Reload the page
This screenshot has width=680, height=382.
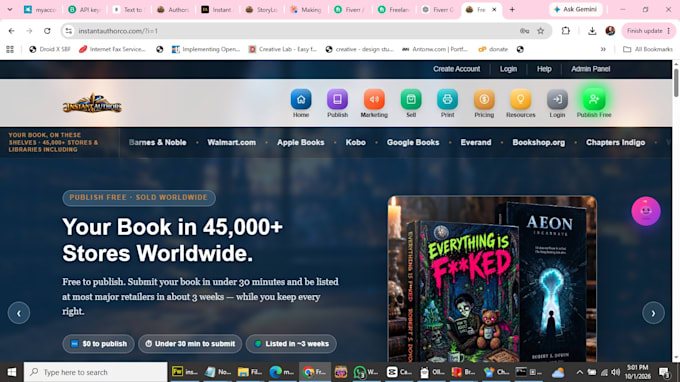point(47,31)
